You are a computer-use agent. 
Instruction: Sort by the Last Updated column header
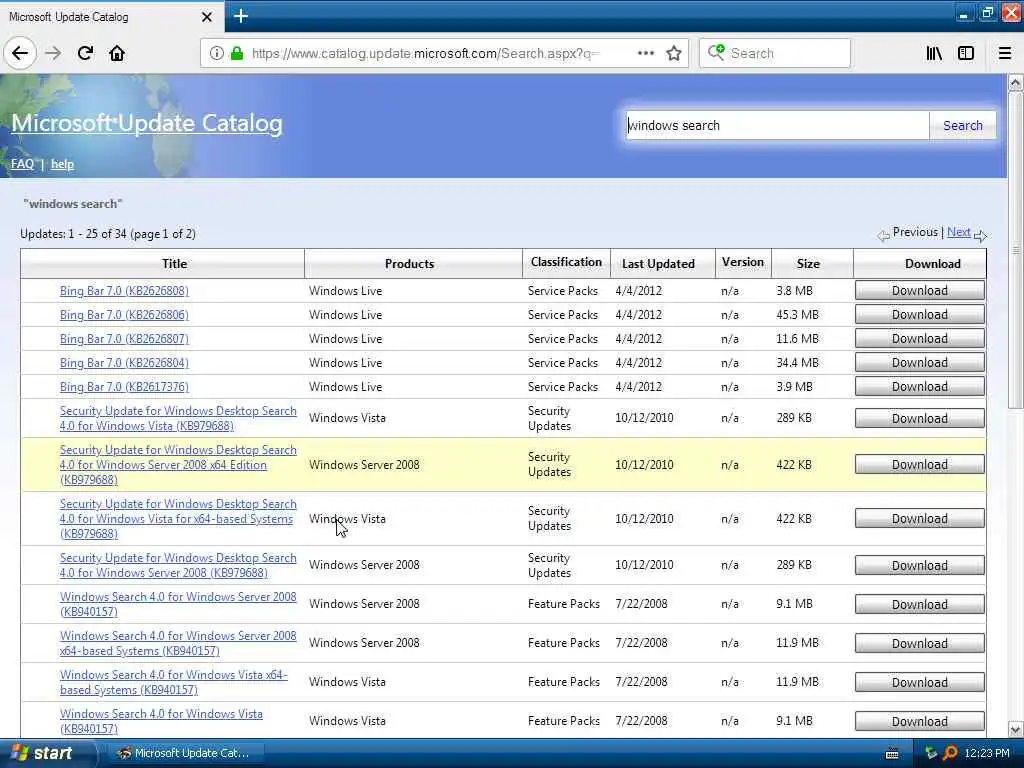[x=658, y=264]
